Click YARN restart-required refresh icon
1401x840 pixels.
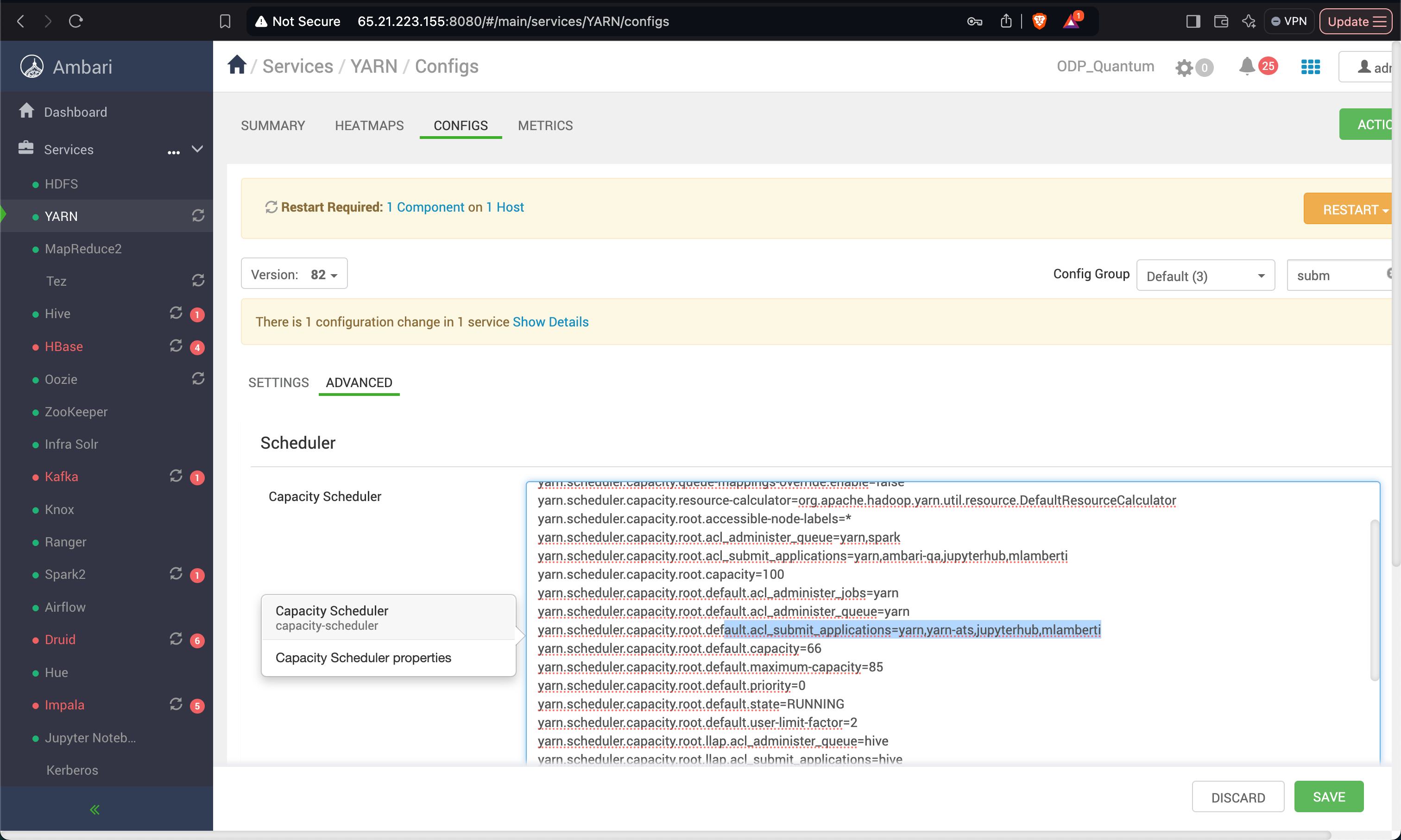[198, 216]
